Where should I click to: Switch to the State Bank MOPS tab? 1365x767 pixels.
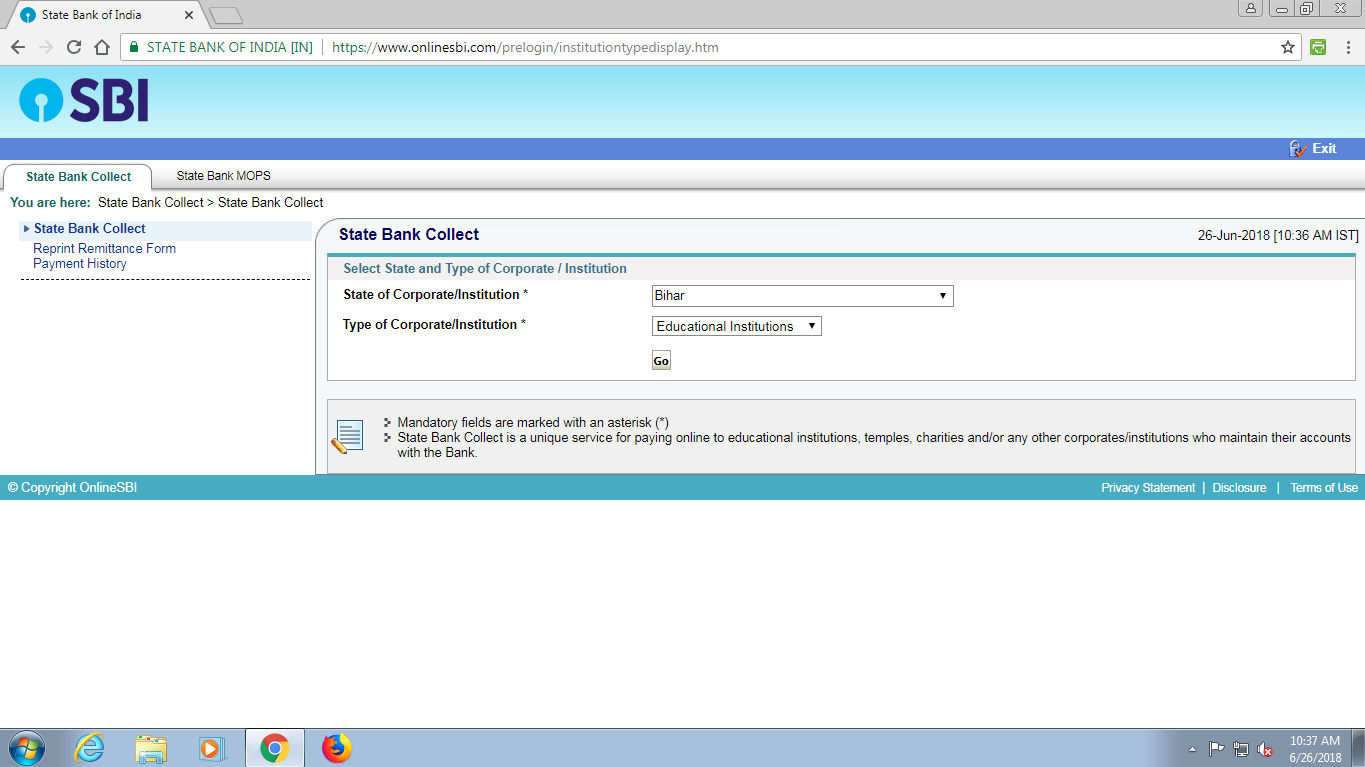[x=223, y=176]
